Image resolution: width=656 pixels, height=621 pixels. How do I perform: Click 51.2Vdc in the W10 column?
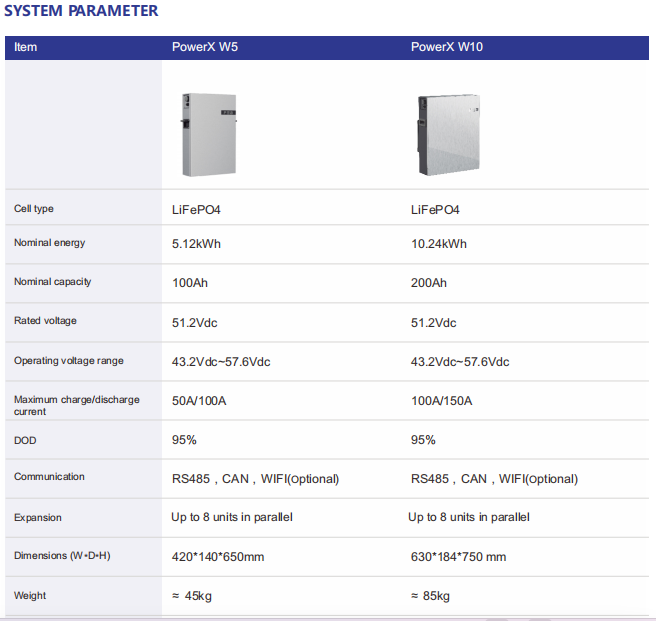433,323
